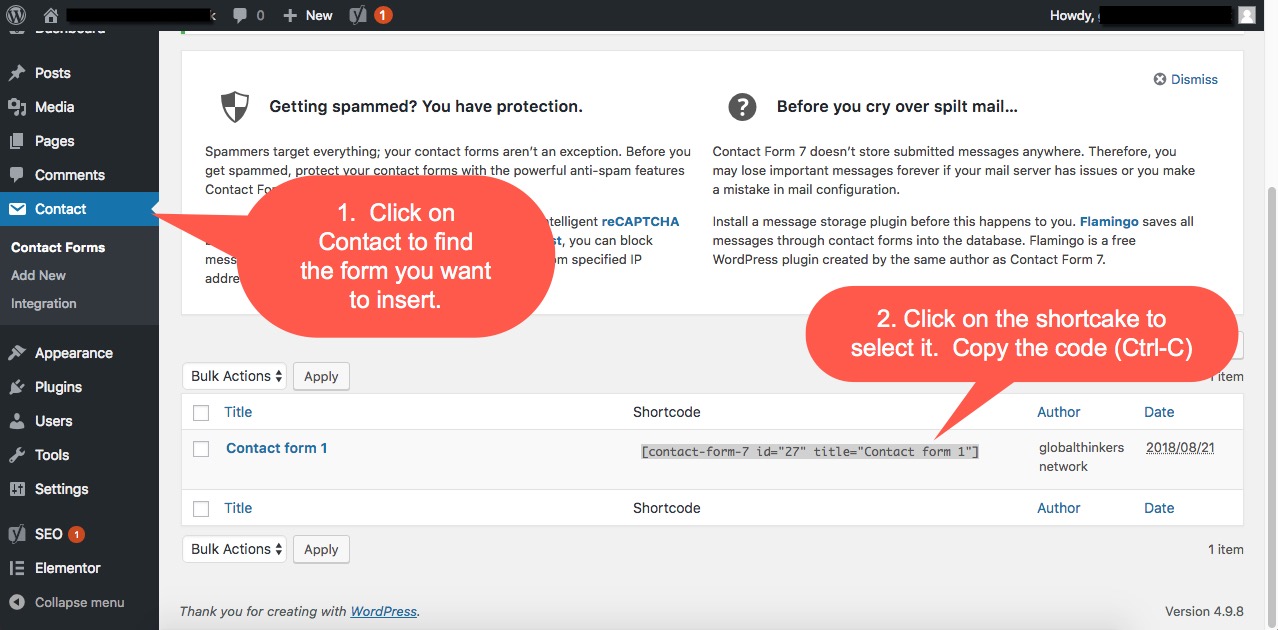1278x630 pixels.
Task: Click the WordPress logo in the admin bar
Action: pos(15,15)
